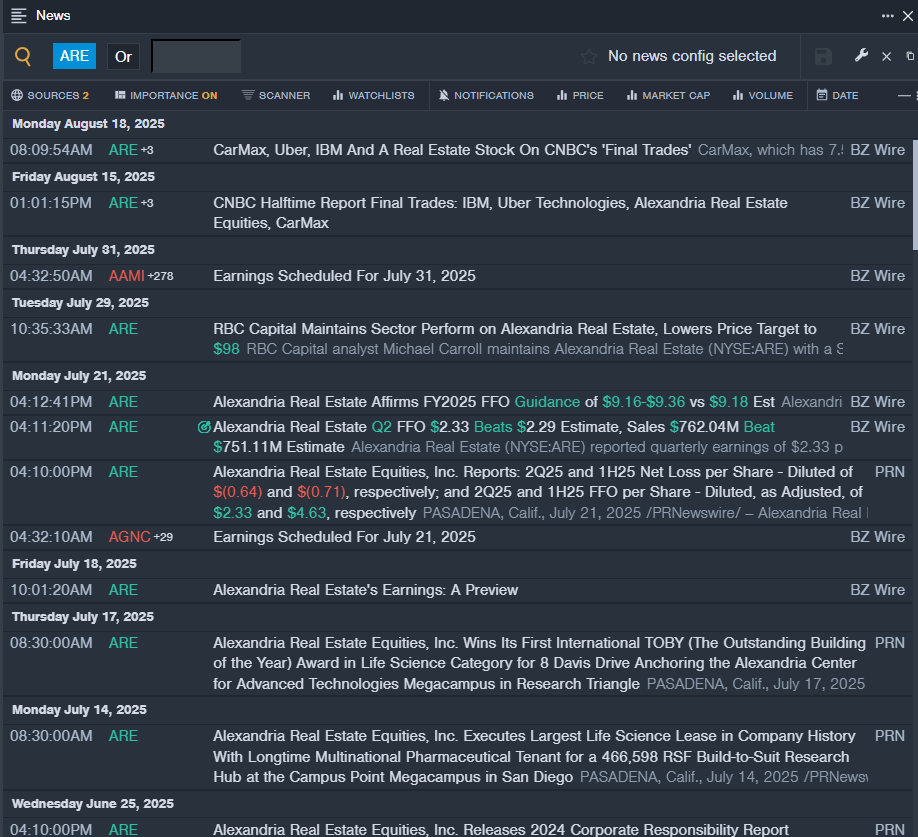Click the orange search magnifier icon
The width and height of the screenshot is (918, 837).
(x=23, y=56)
